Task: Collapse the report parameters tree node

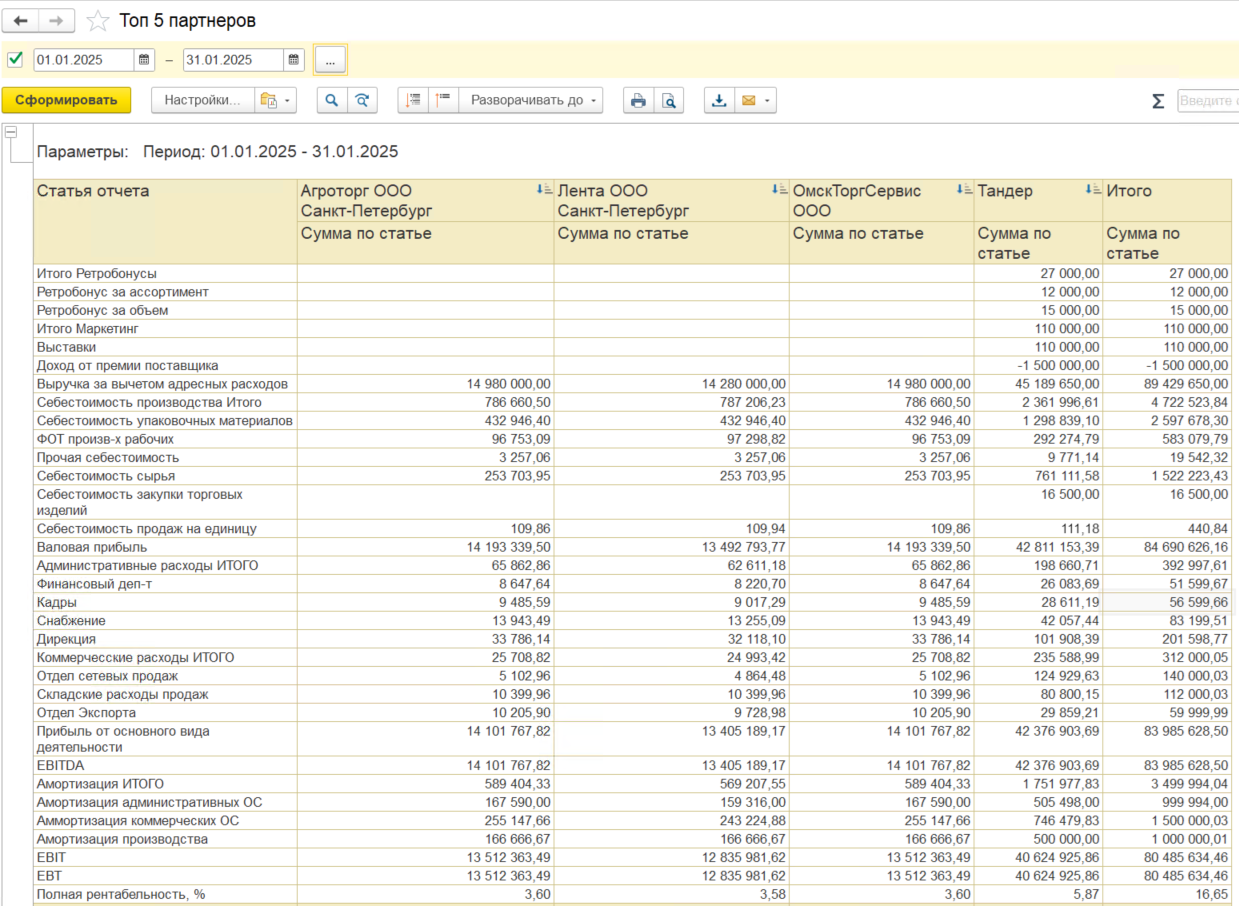Action: tap(11, 132)
